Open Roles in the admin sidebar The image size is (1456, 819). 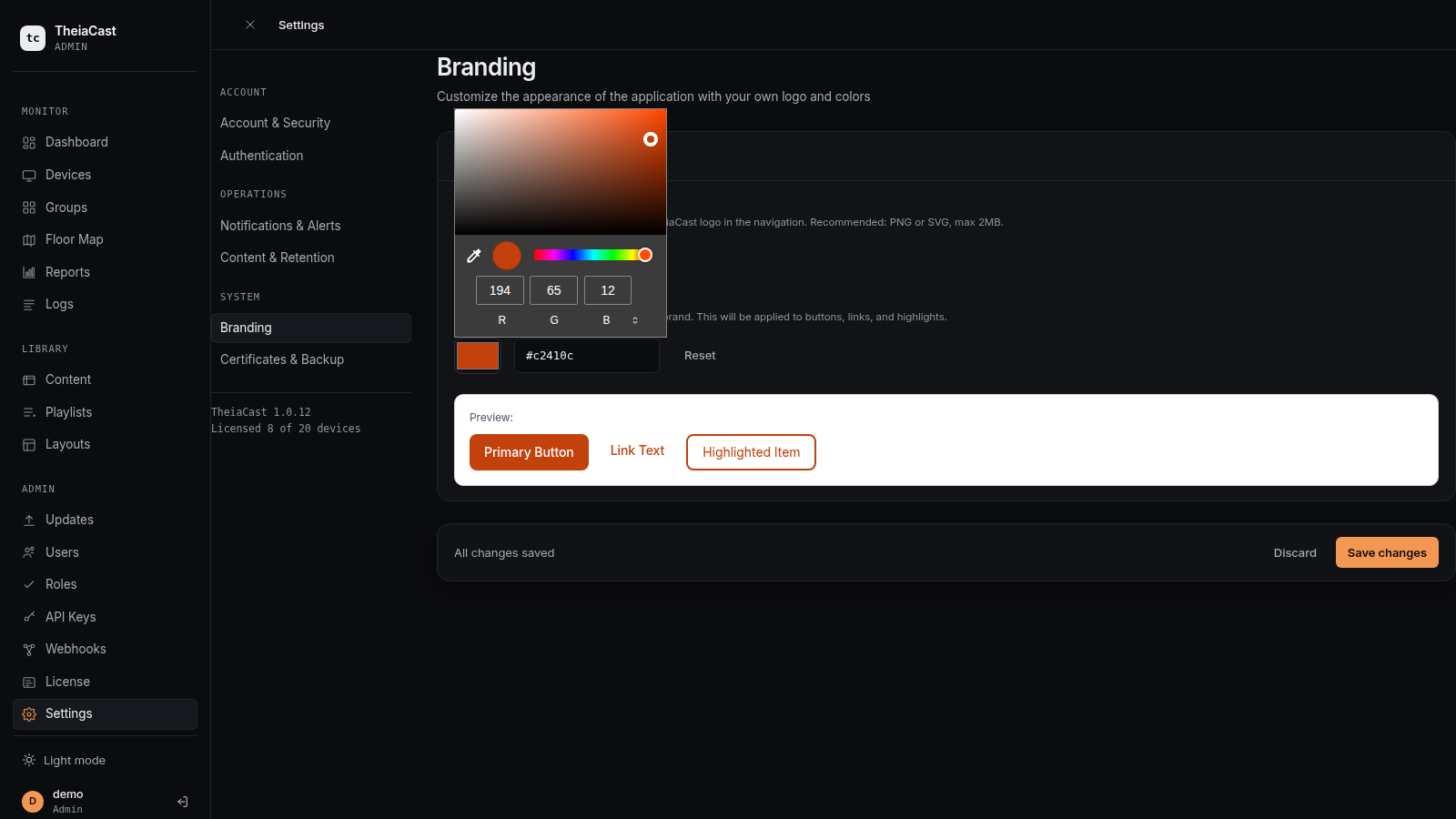coord(105,584)
